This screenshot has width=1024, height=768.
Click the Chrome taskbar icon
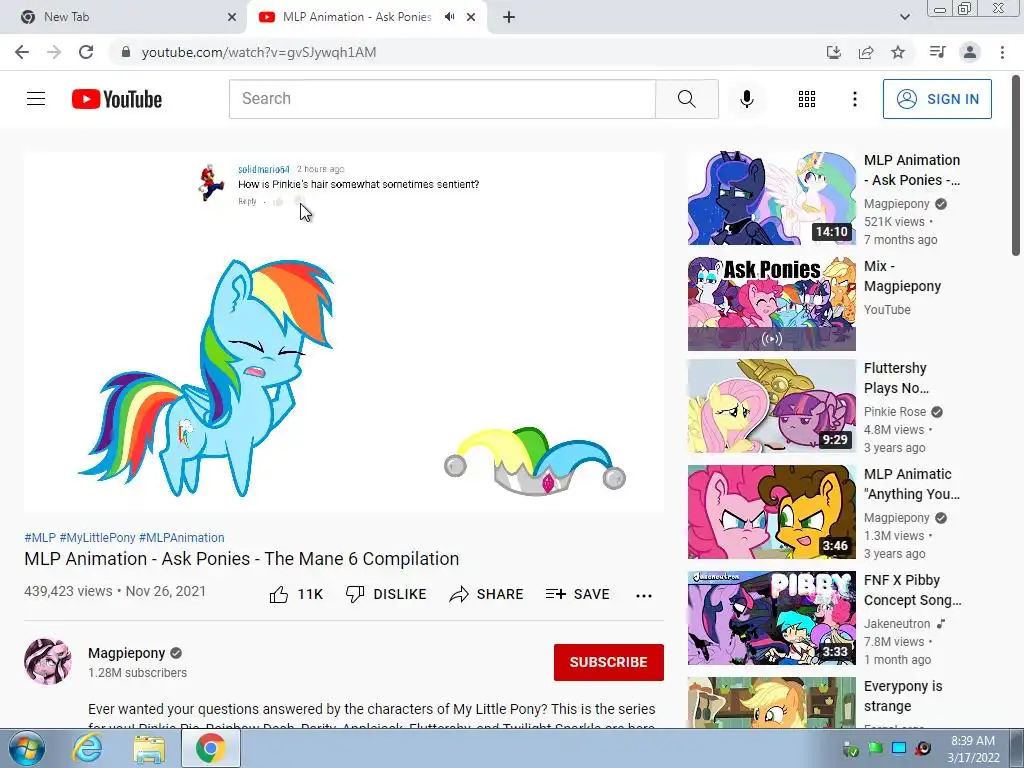pyautogui.click(x=210, y=749)
